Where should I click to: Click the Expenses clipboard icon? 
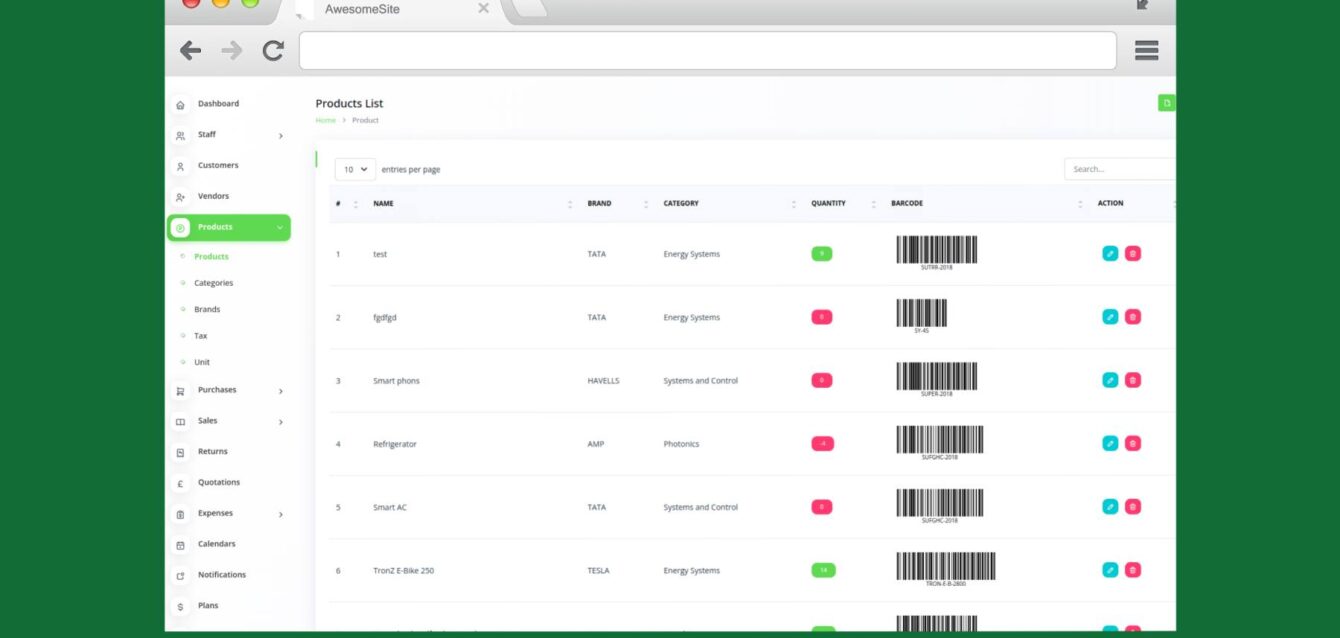click(180, 515)
